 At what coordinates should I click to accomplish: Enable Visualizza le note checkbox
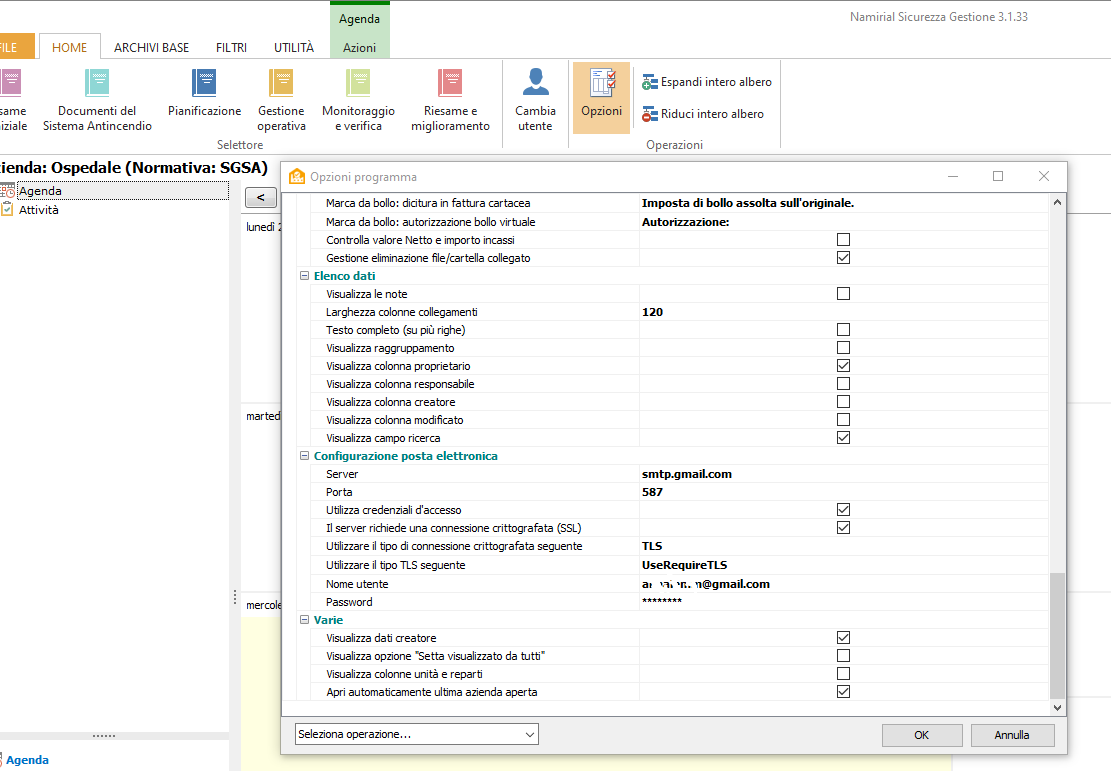(x=843, y=294)
